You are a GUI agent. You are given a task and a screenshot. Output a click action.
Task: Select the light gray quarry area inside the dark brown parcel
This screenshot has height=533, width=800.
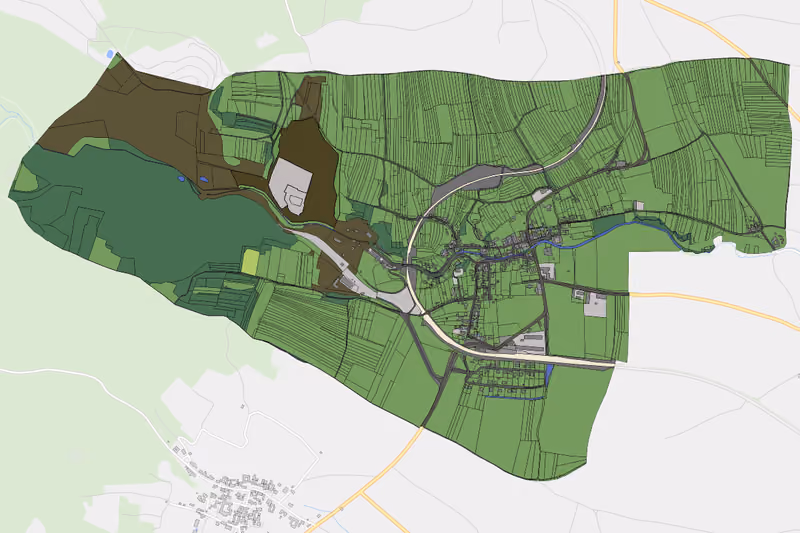(x=291, y=186)
